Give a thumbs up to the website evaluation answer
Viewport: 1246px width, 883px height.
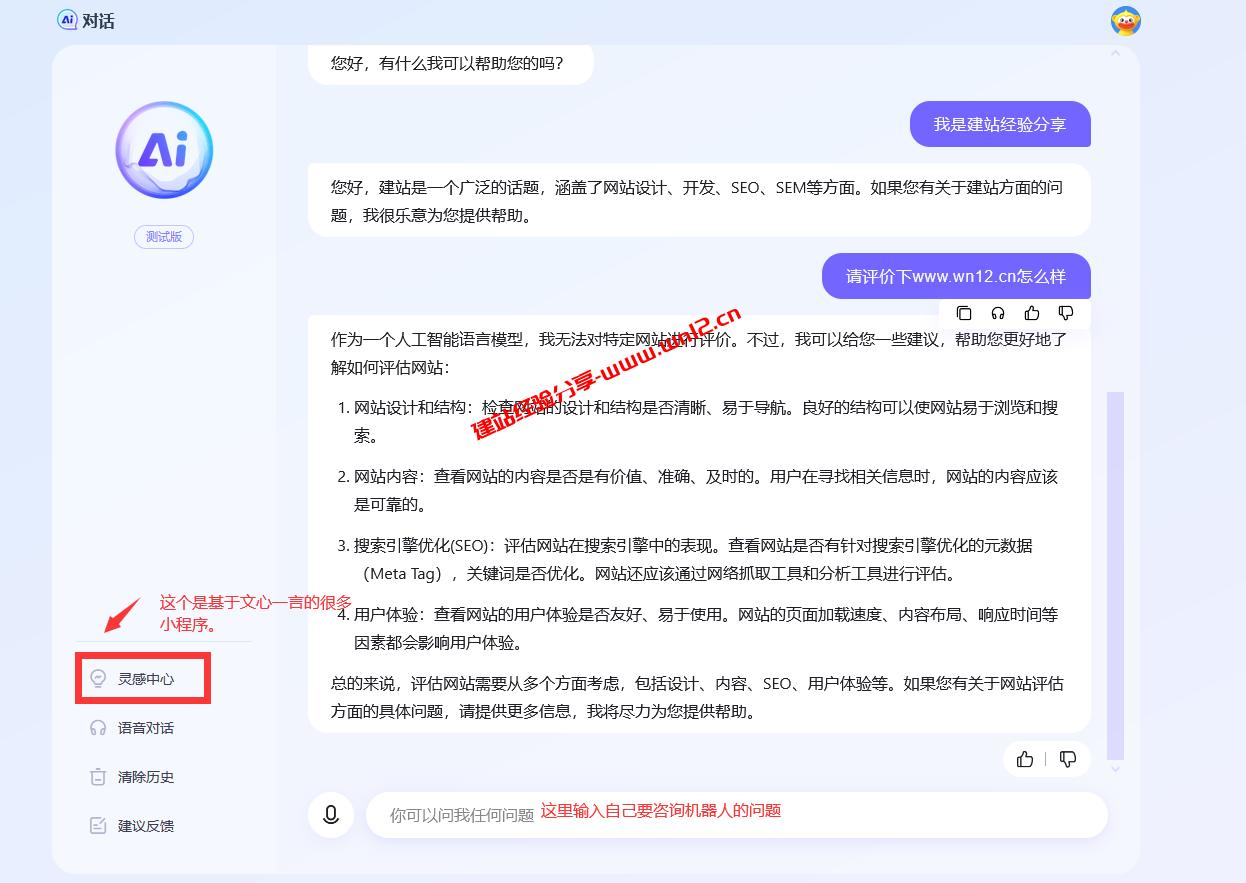point(1024,759)
